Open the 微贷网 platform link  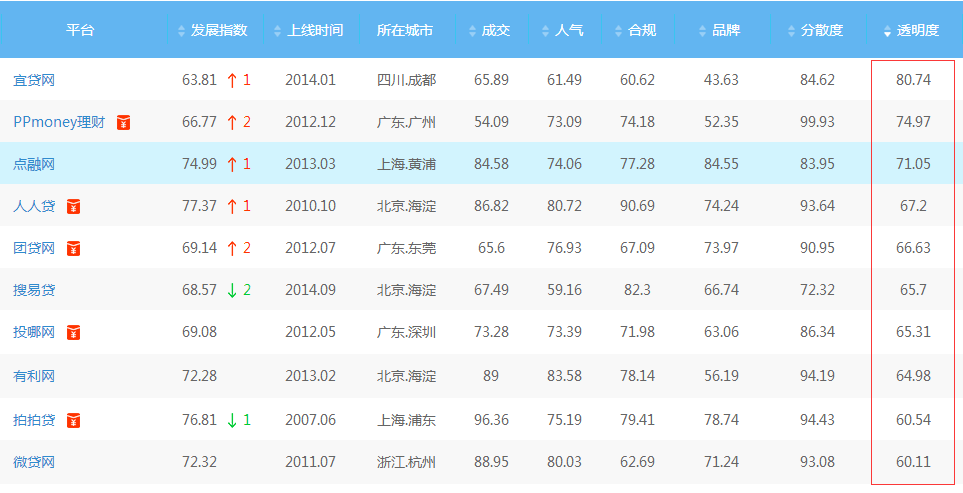[34, 462]
